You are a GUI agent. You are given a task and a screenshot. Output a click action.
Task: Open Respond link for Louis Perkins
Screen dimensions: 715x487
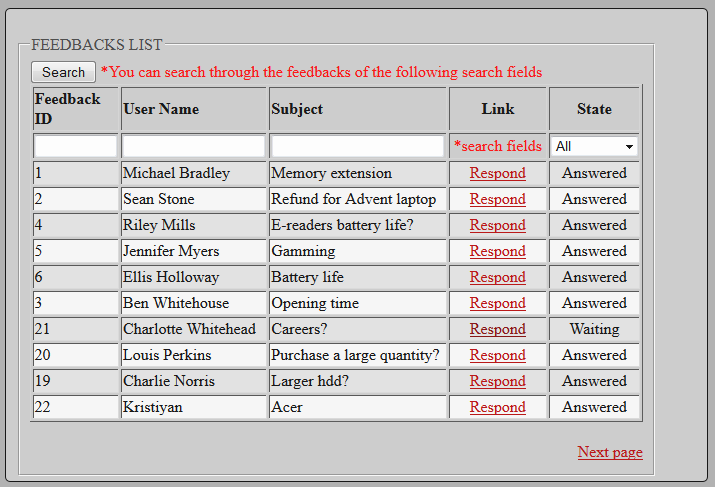click(x=497, y=355)
